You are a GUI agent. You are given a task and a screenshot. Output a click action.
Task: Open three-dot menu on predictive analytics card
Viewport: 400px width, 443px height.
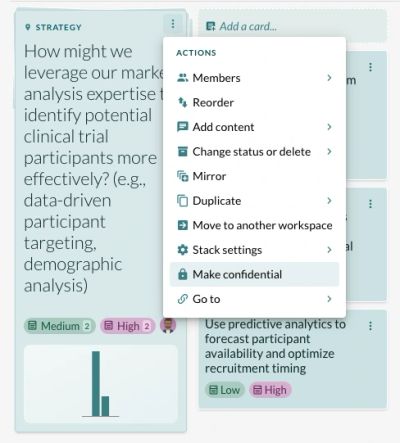370,326
